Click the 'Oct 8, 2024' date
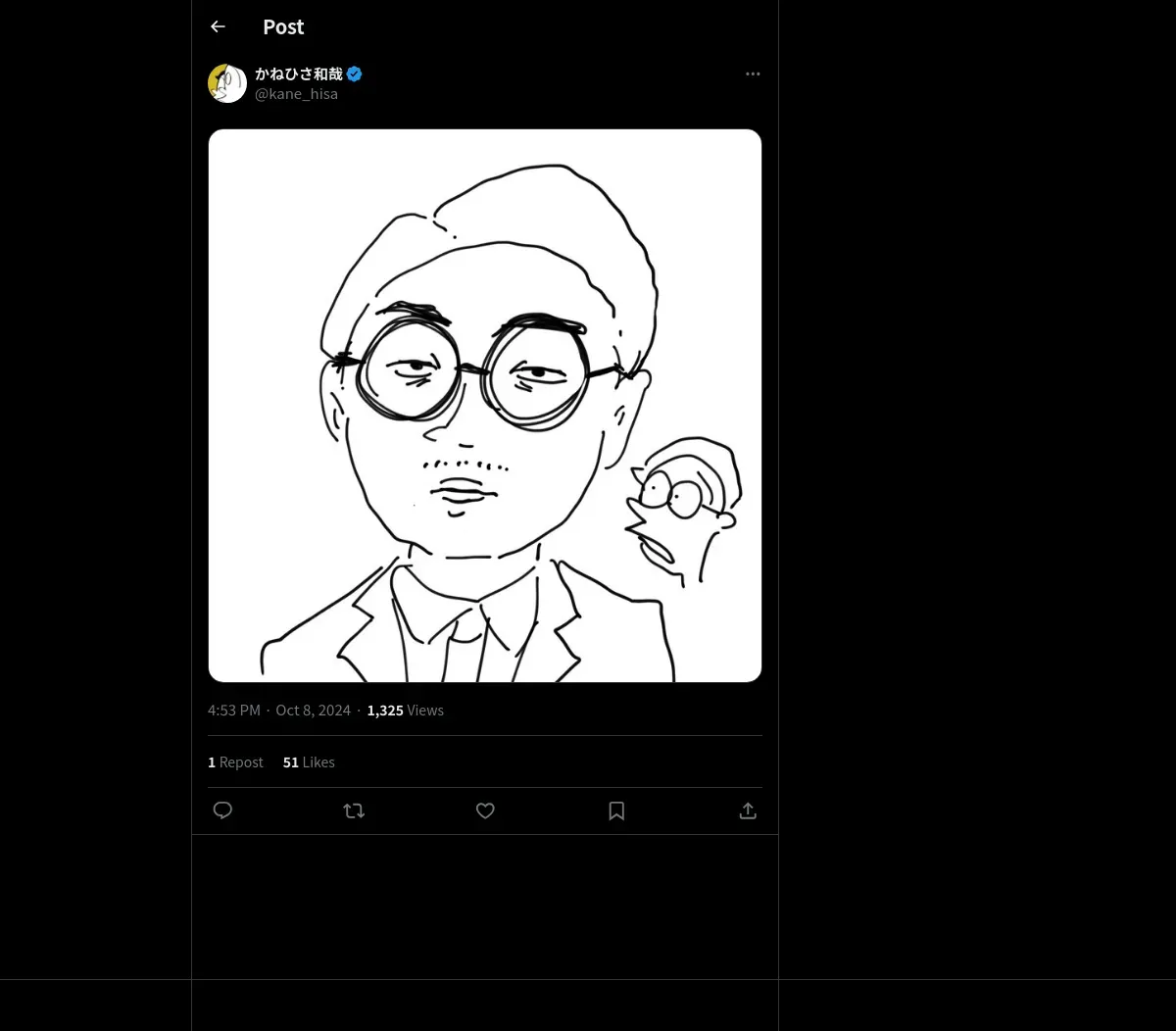Viewport: 1176px width, 1031px height. (x=313, y=711)
